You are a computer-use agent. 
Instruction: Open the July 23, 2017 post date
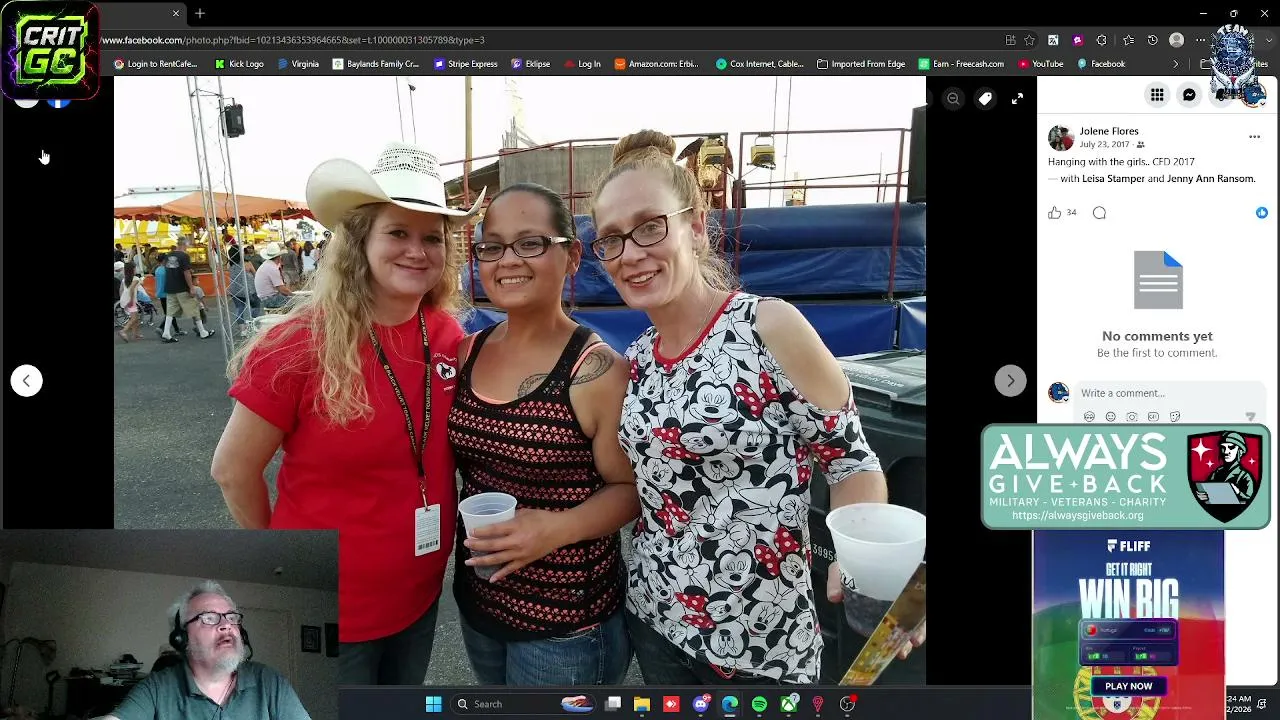pos(1104,144)
